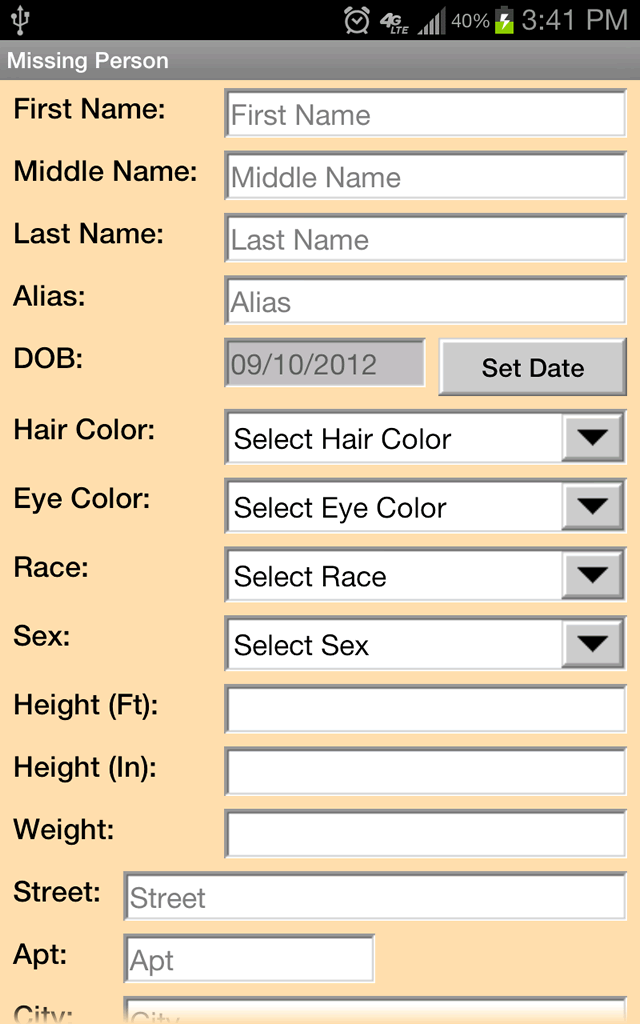Tap the Middle Name text field
The width and height of the screenshot is (640, 1024).
pos(425,178)
